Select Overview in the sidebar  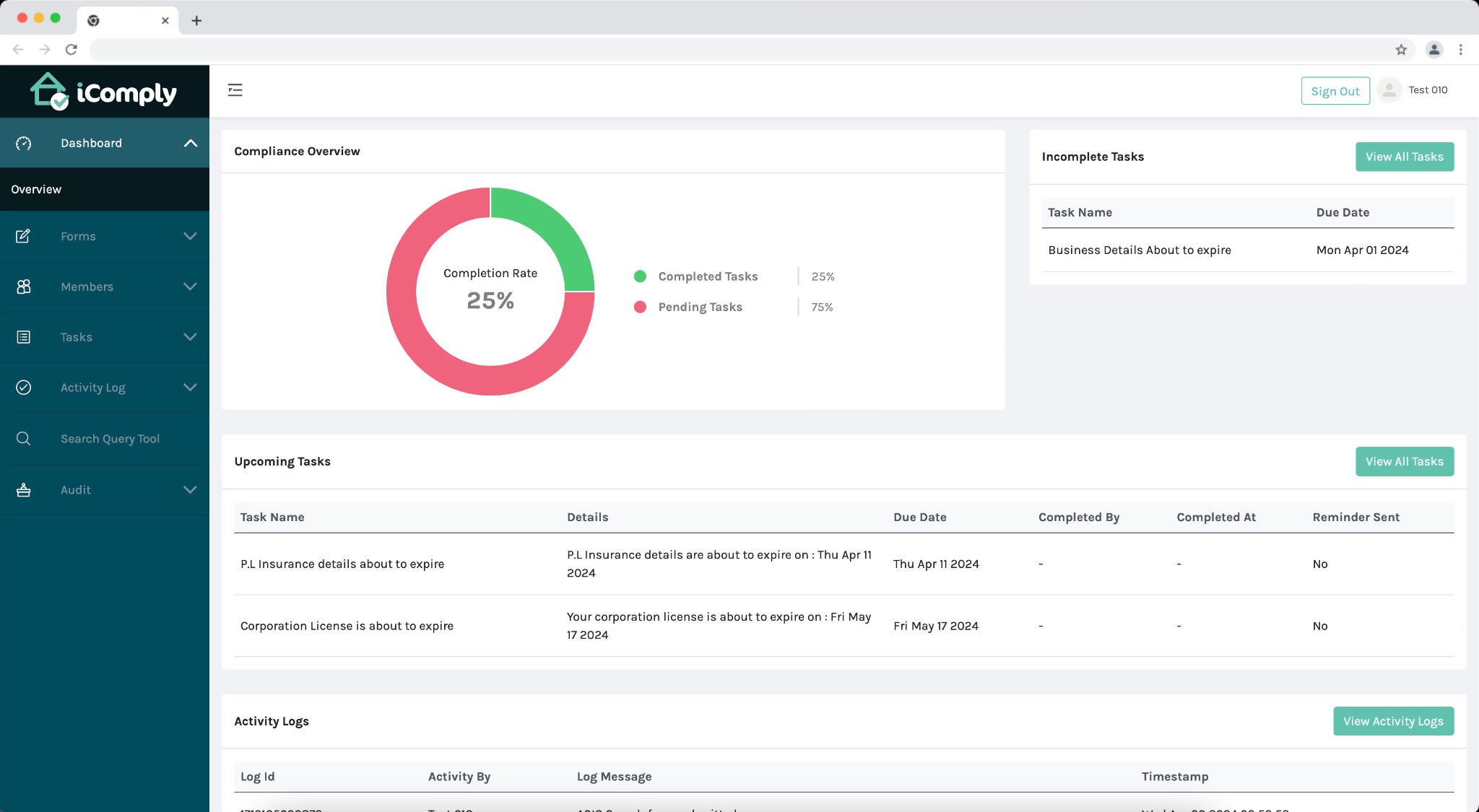tap(105, 189)
